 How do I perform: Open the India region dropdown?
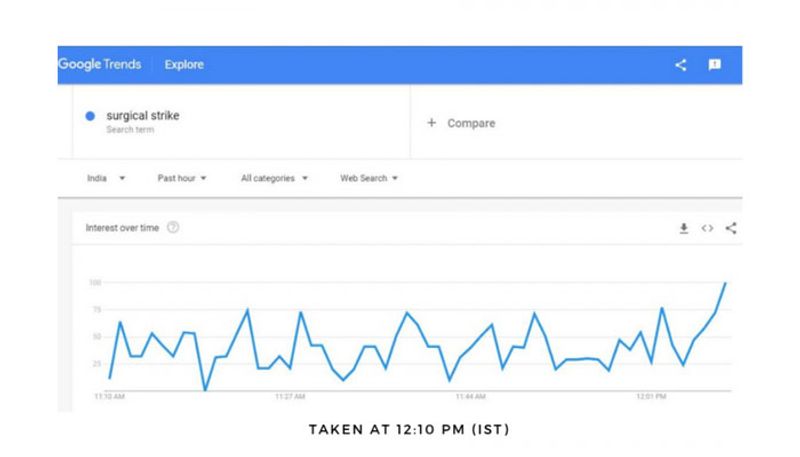pos(106,178)
